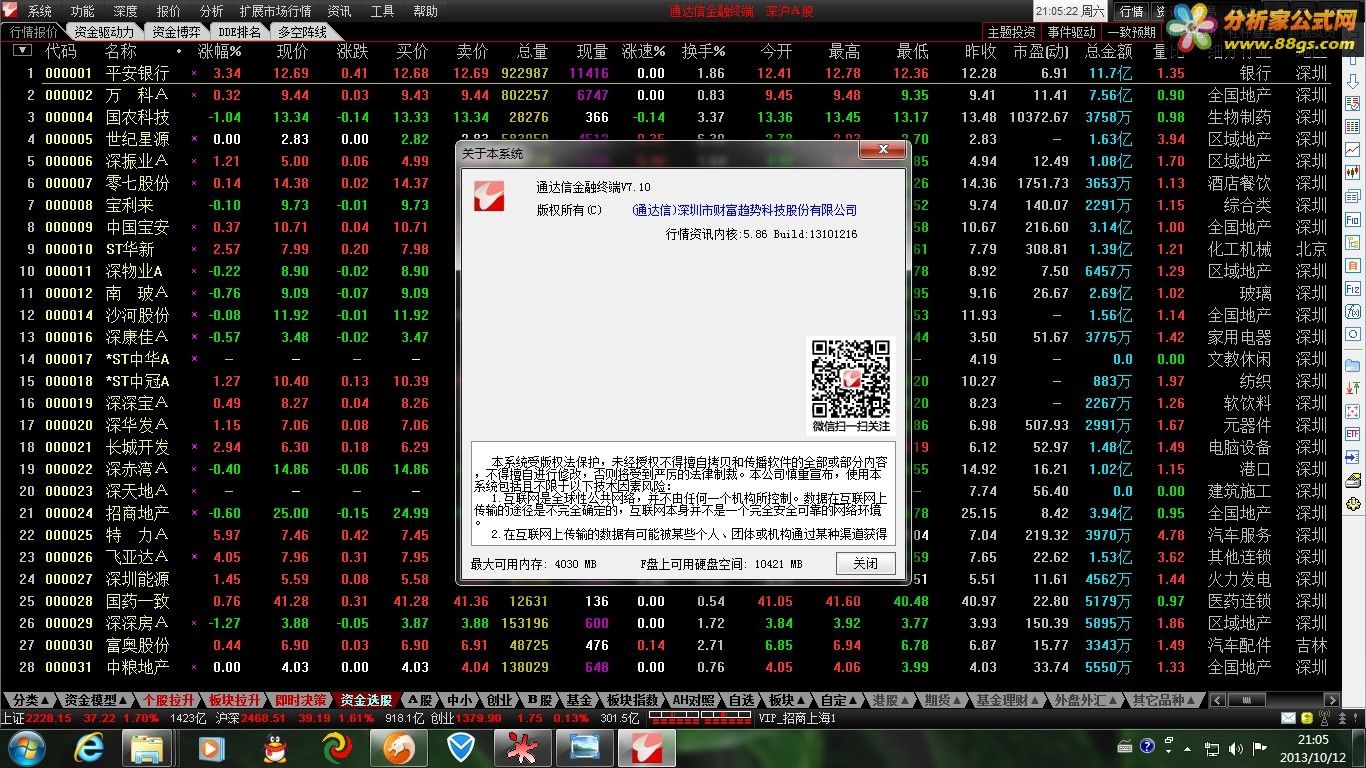Open the 帮助 menu
Image resolution: width=1366 pixels, height=768 pixels.
tap(425, 11)
